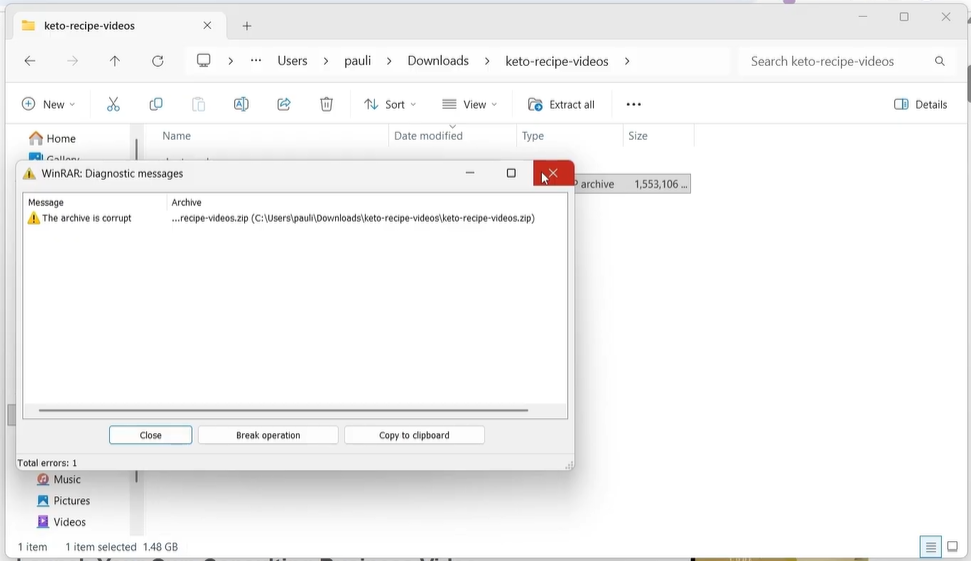Maximize the WinRAR diagnostic dialog
Viewport: 971px width, 561px height.
pos(511,173)
